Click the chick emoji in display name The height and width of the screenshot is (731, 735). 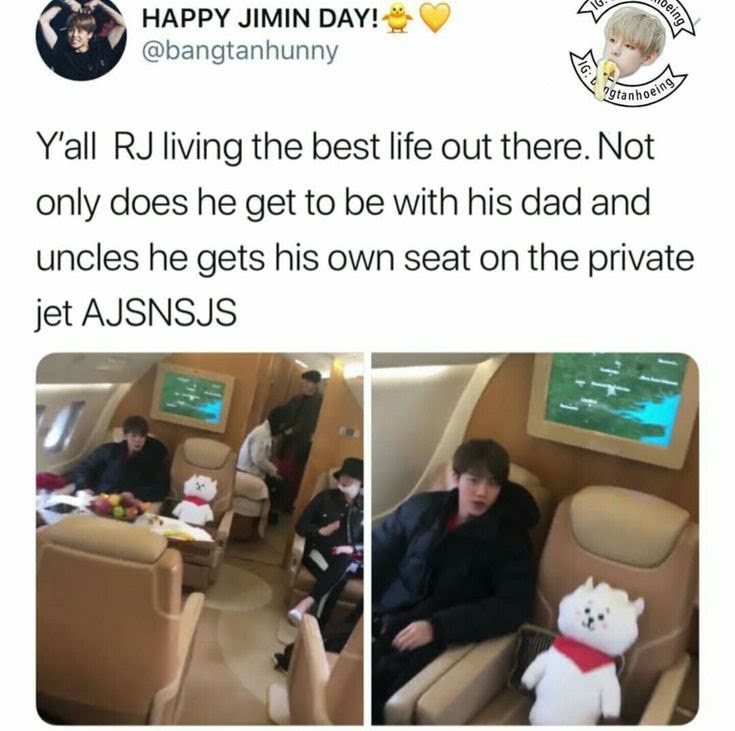398,18
